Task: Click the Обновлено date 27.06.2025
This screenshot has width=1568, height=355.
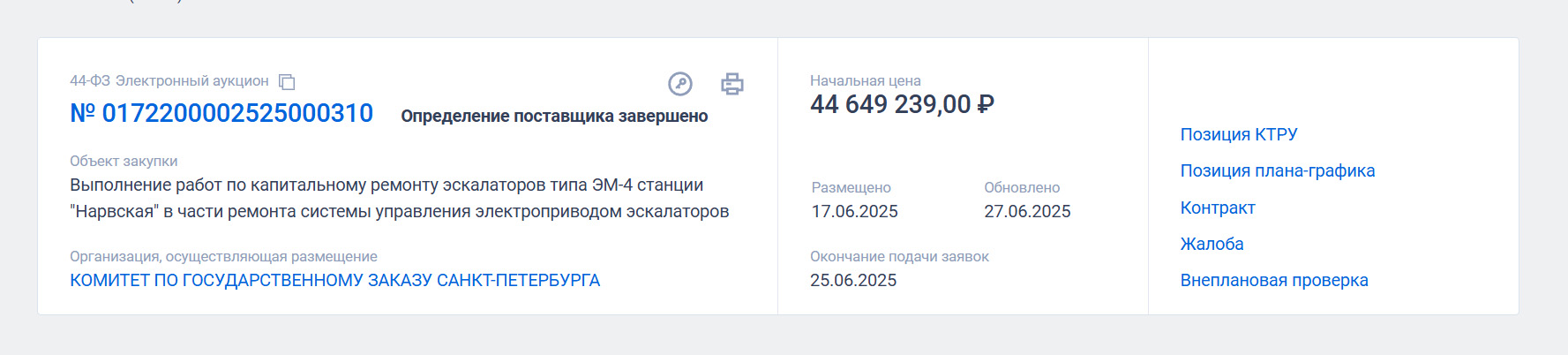Action: [x=1027, y=211]
